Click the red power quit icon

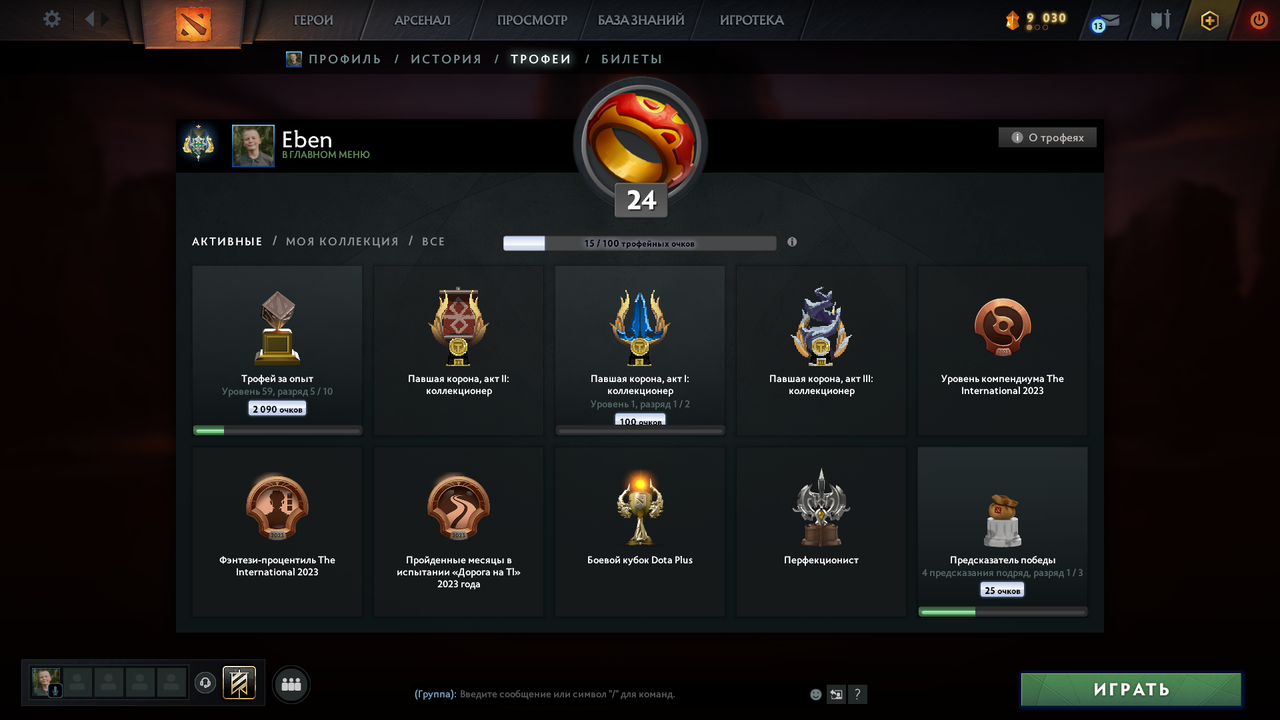(x=1258, y=20)
